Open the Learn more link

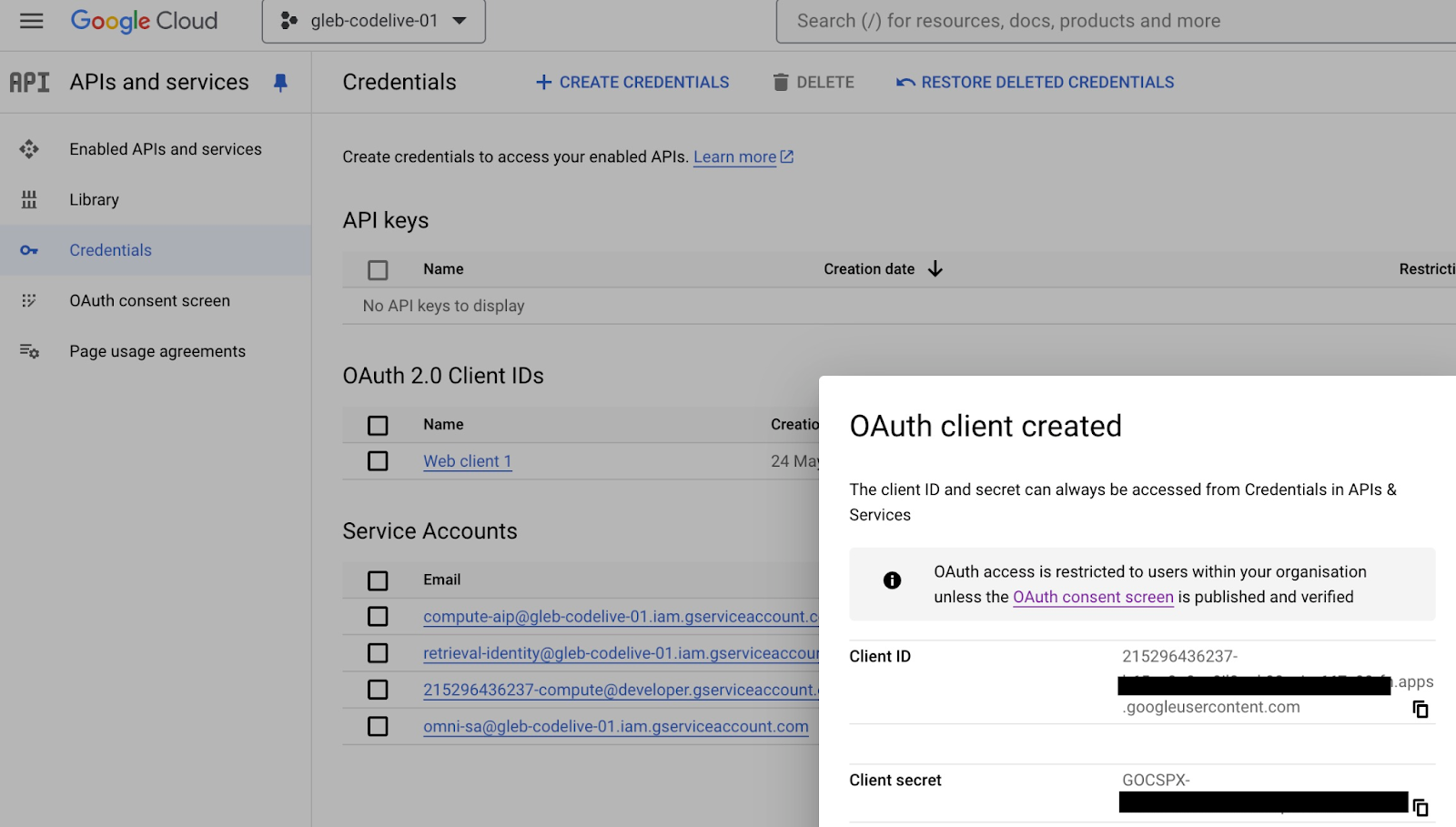point(735,157)
